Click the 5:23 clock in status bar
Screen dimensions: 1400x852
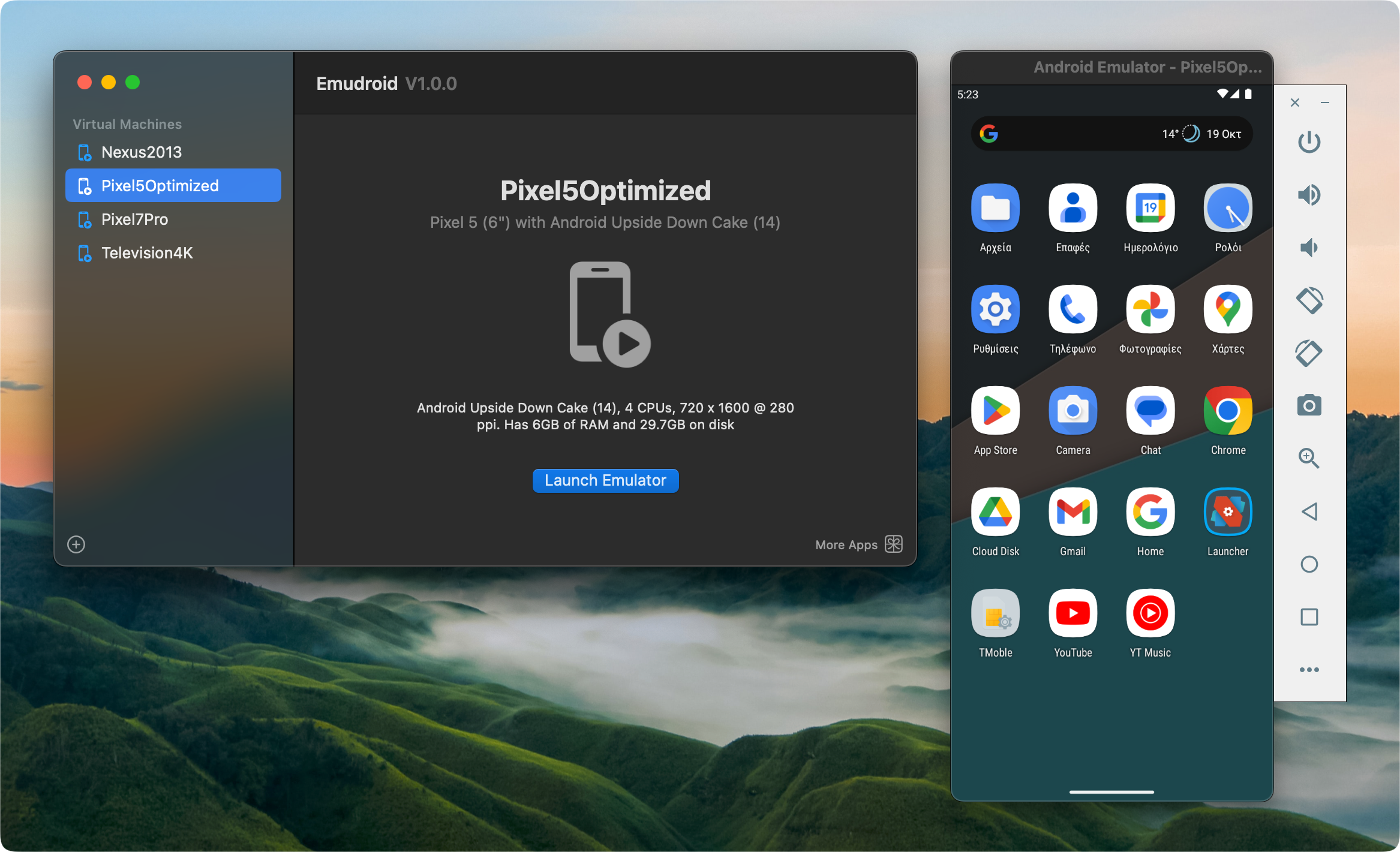pyautogui.click(x=968, y=94)
